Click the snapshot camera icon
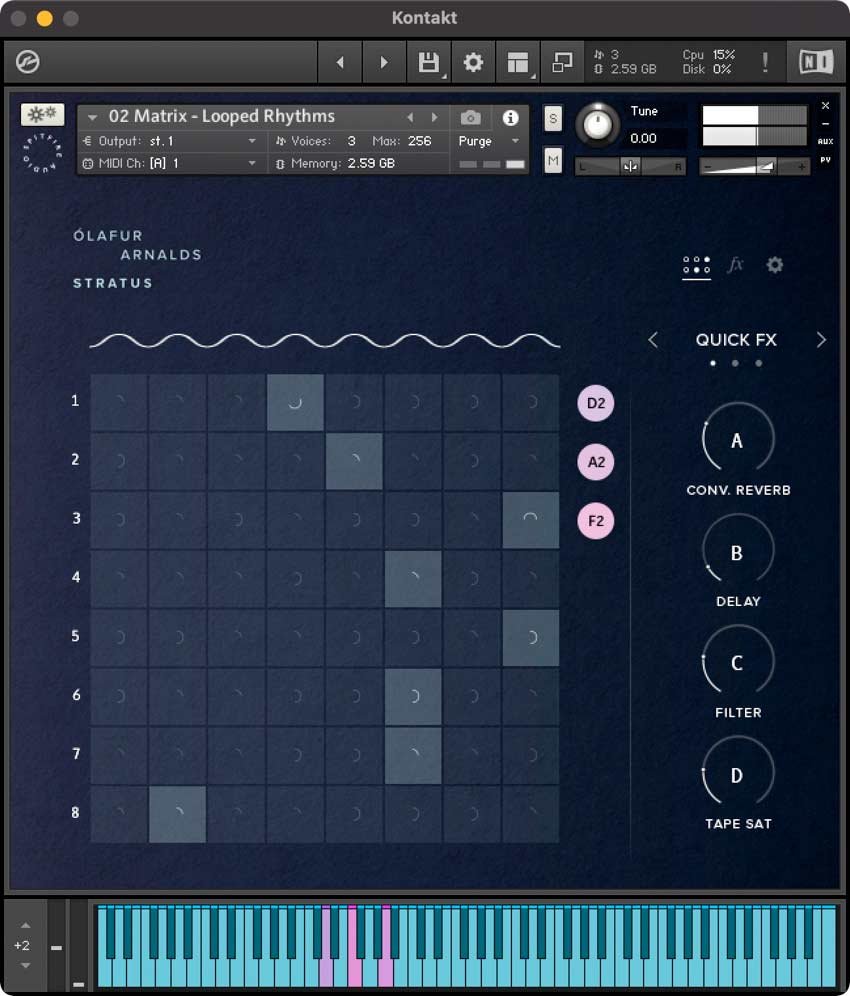850x996 pixels. click(x=470, y=118)
